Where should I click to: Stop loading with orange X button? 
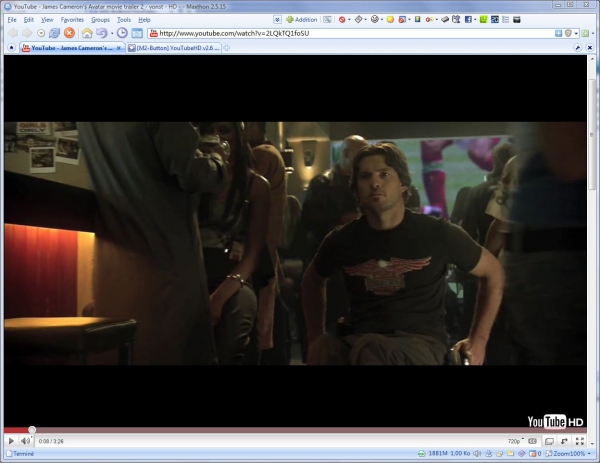(69, 33)
